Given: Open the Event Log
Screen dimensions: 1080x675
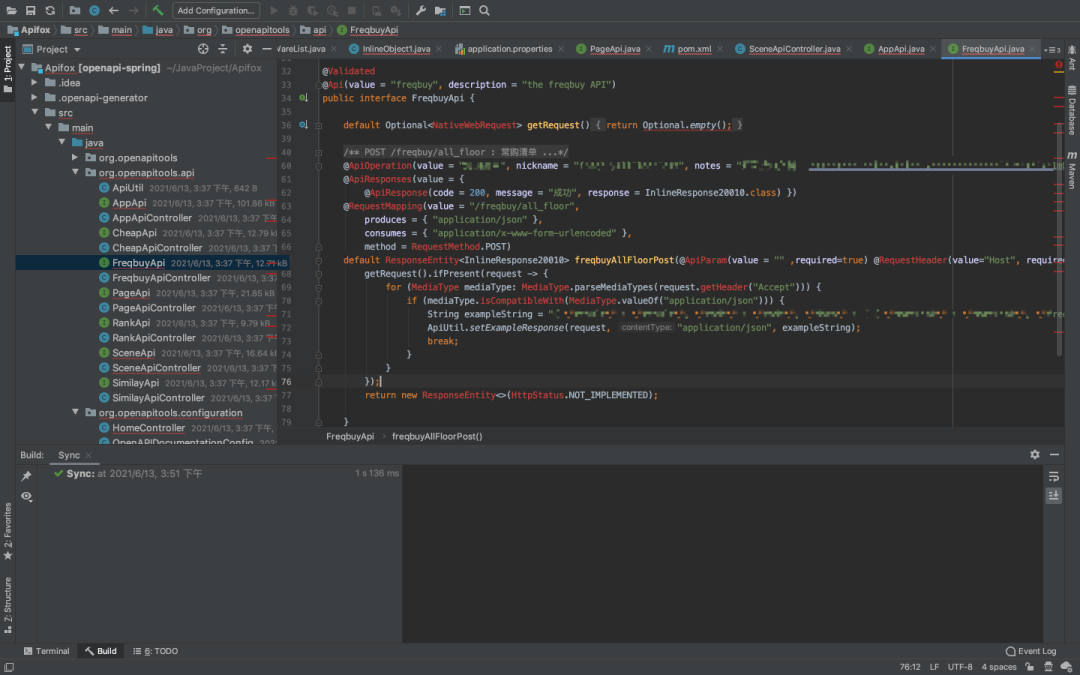Looking at the screenshot, I should tap(1030, 651).
